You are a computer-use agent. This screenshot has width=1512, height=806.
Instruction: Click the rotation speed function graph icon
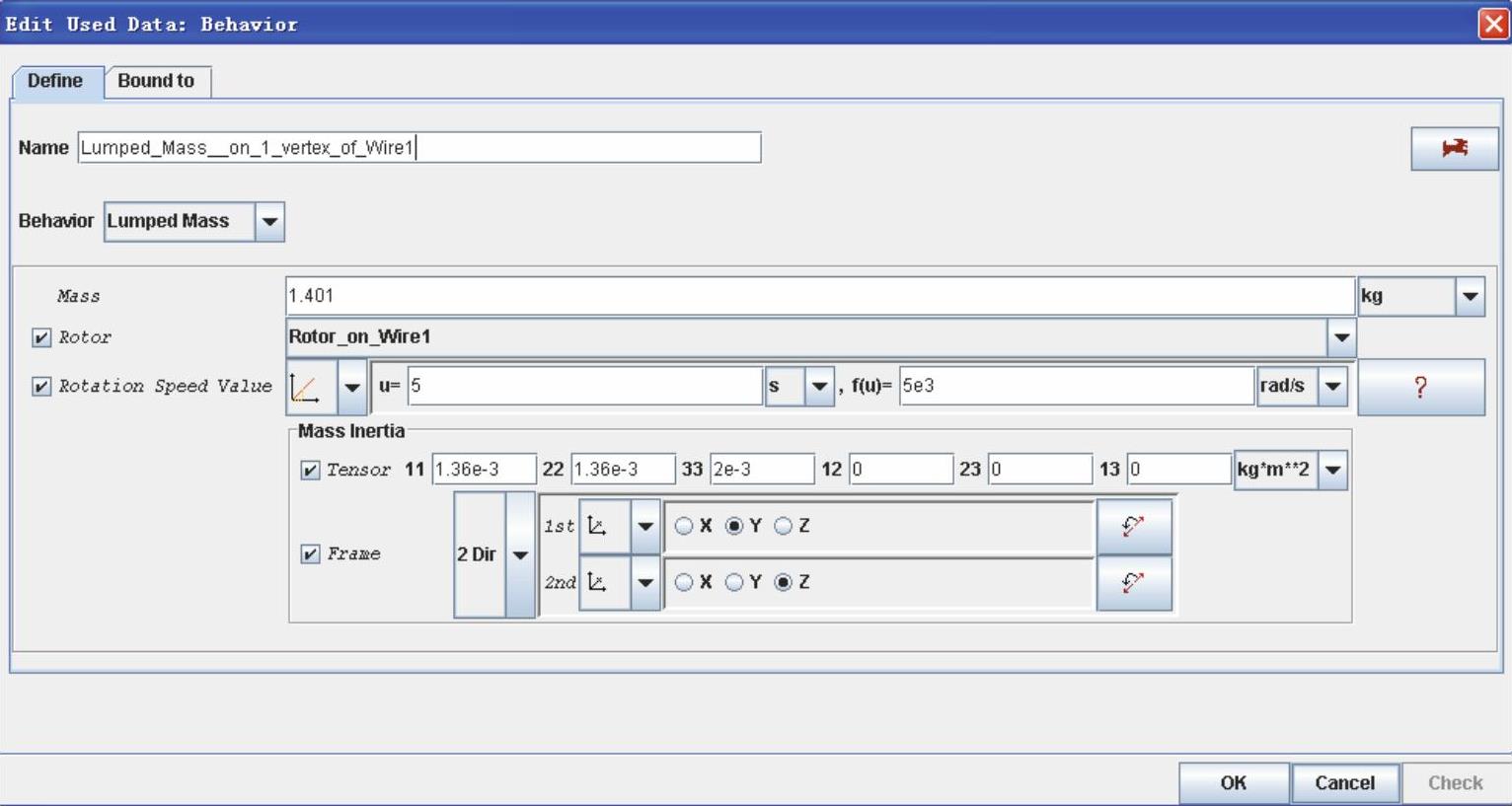306,387
